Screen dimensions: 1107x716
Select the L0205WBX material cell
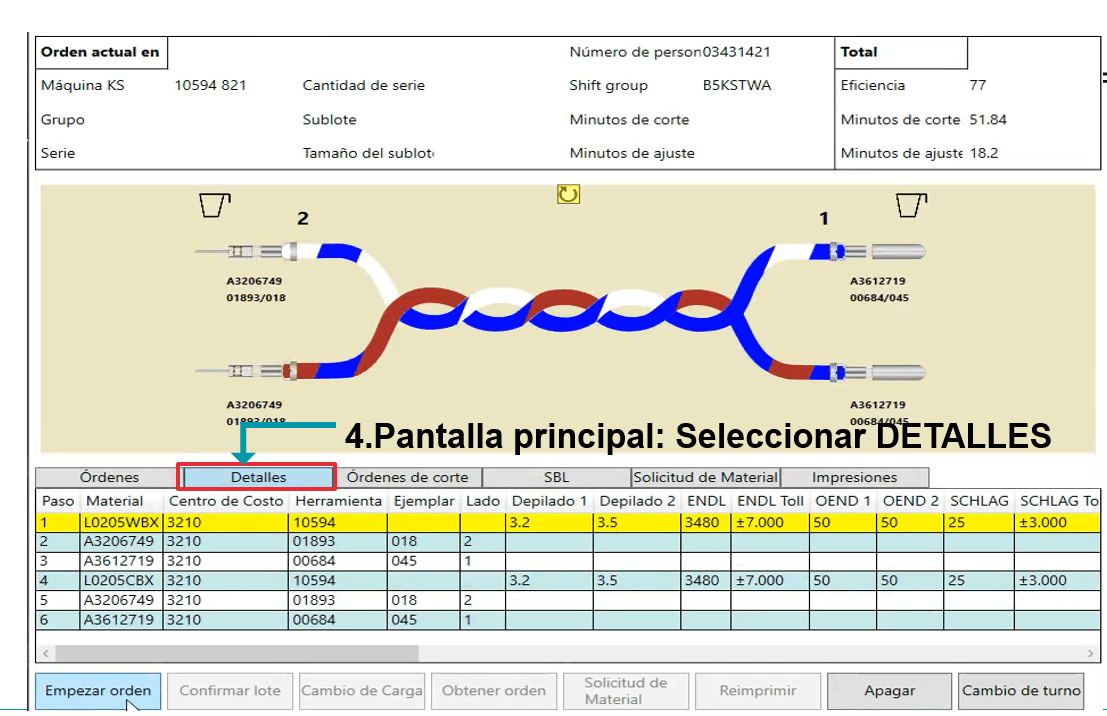pos(121,523)
